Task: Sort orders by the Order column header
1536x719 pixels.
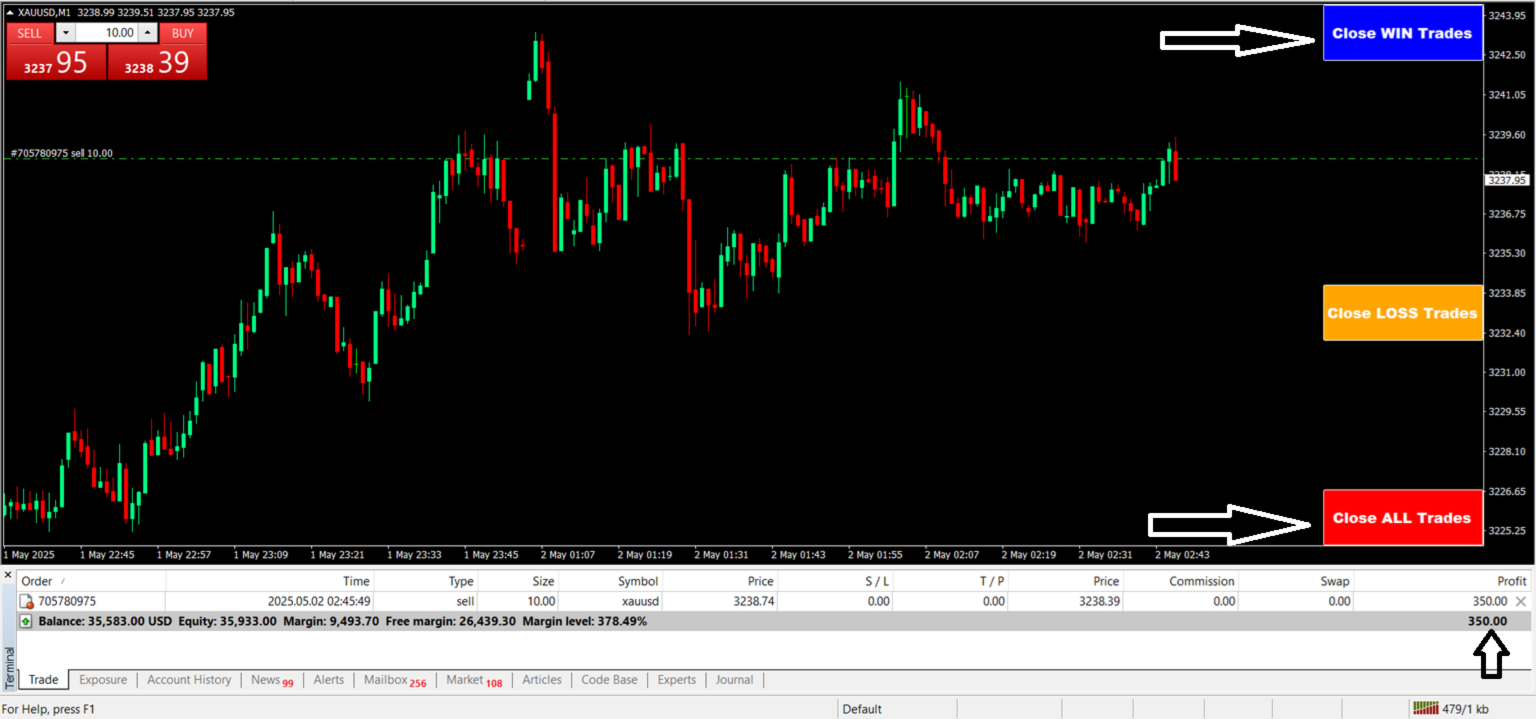Action: pos(37,581)
